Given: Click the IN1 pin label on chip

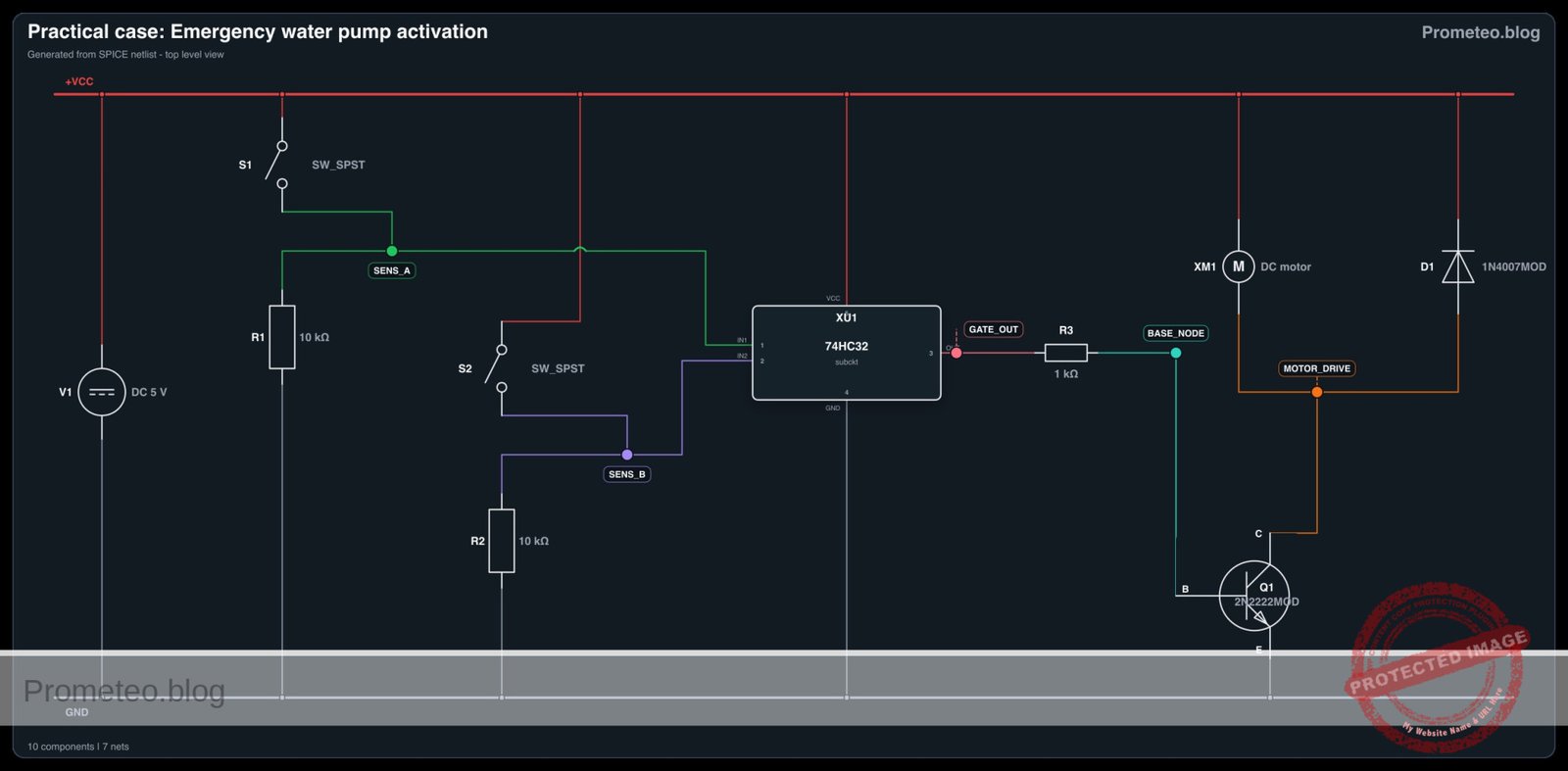Looking at the screenshot, I should (742, 340).
